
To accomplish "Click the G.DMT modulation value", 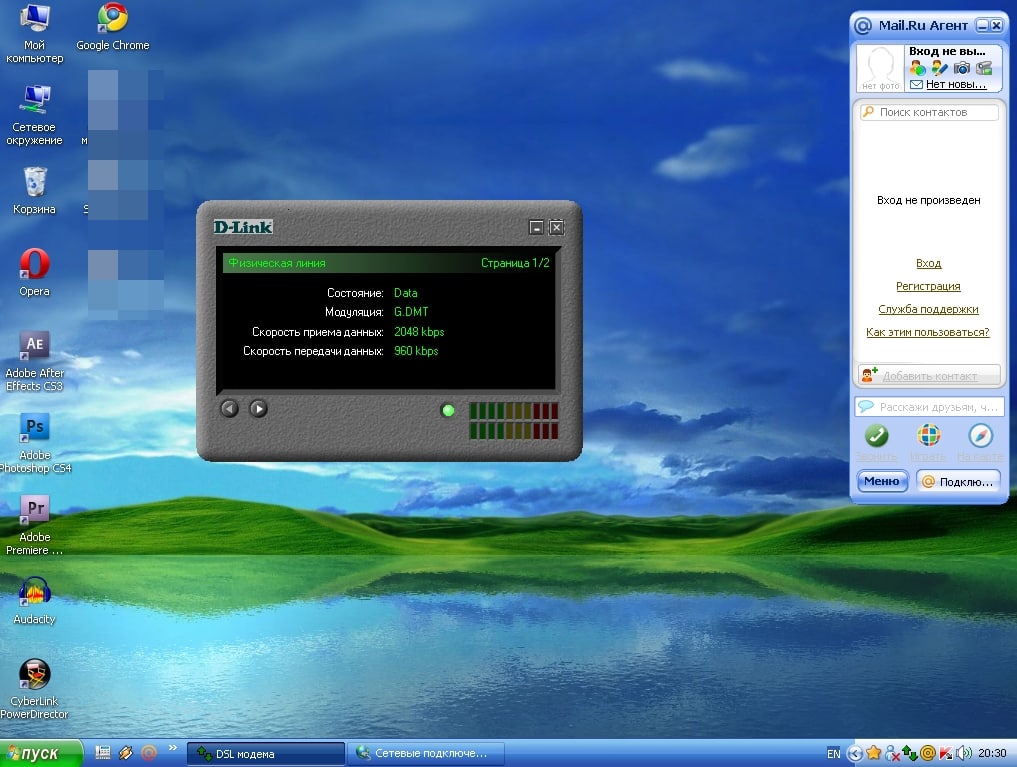I will coord(411,312).
